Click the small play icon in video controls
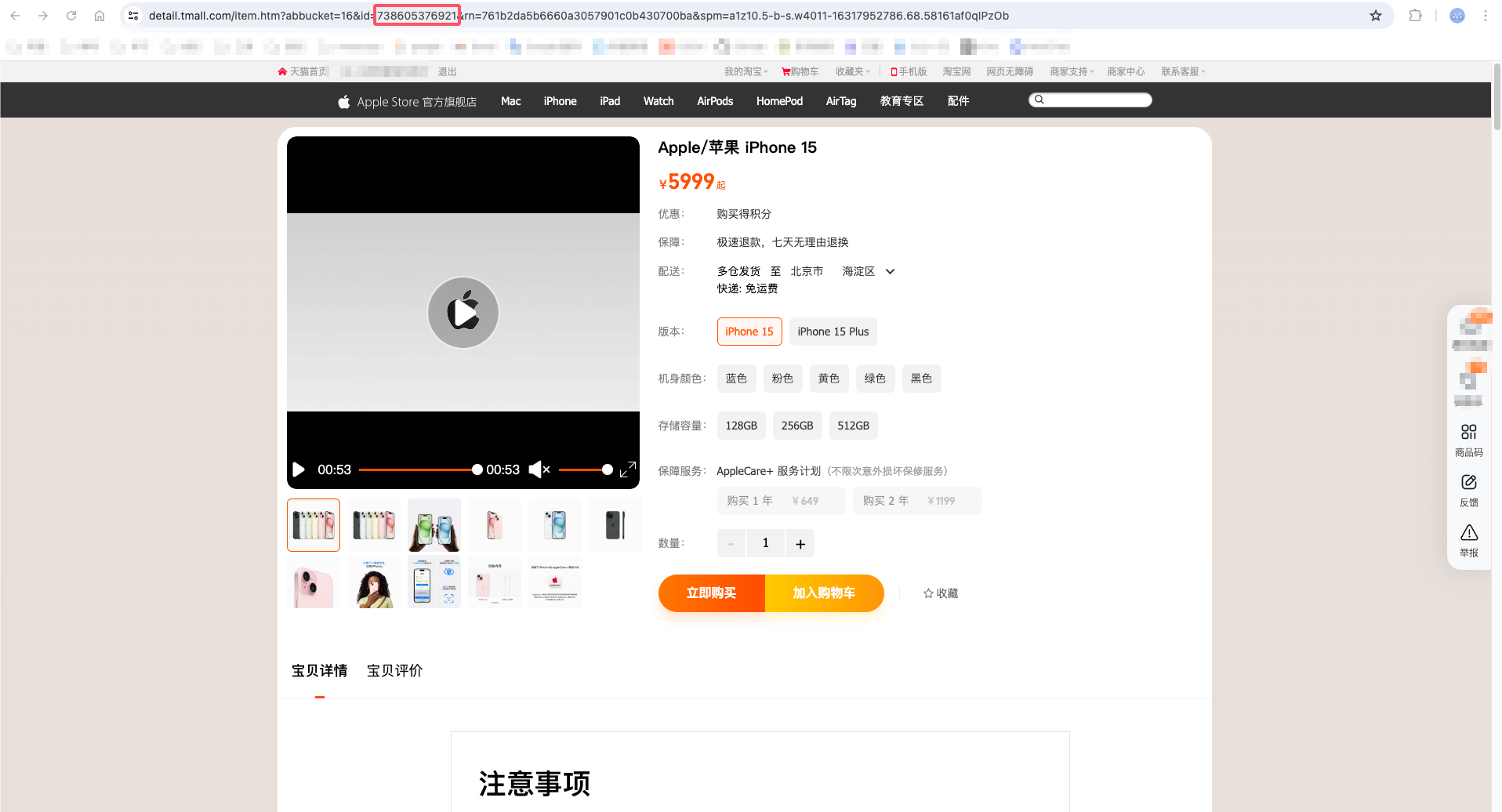The height and width of the screenshot is (812, 1502). tap(299, 469)
